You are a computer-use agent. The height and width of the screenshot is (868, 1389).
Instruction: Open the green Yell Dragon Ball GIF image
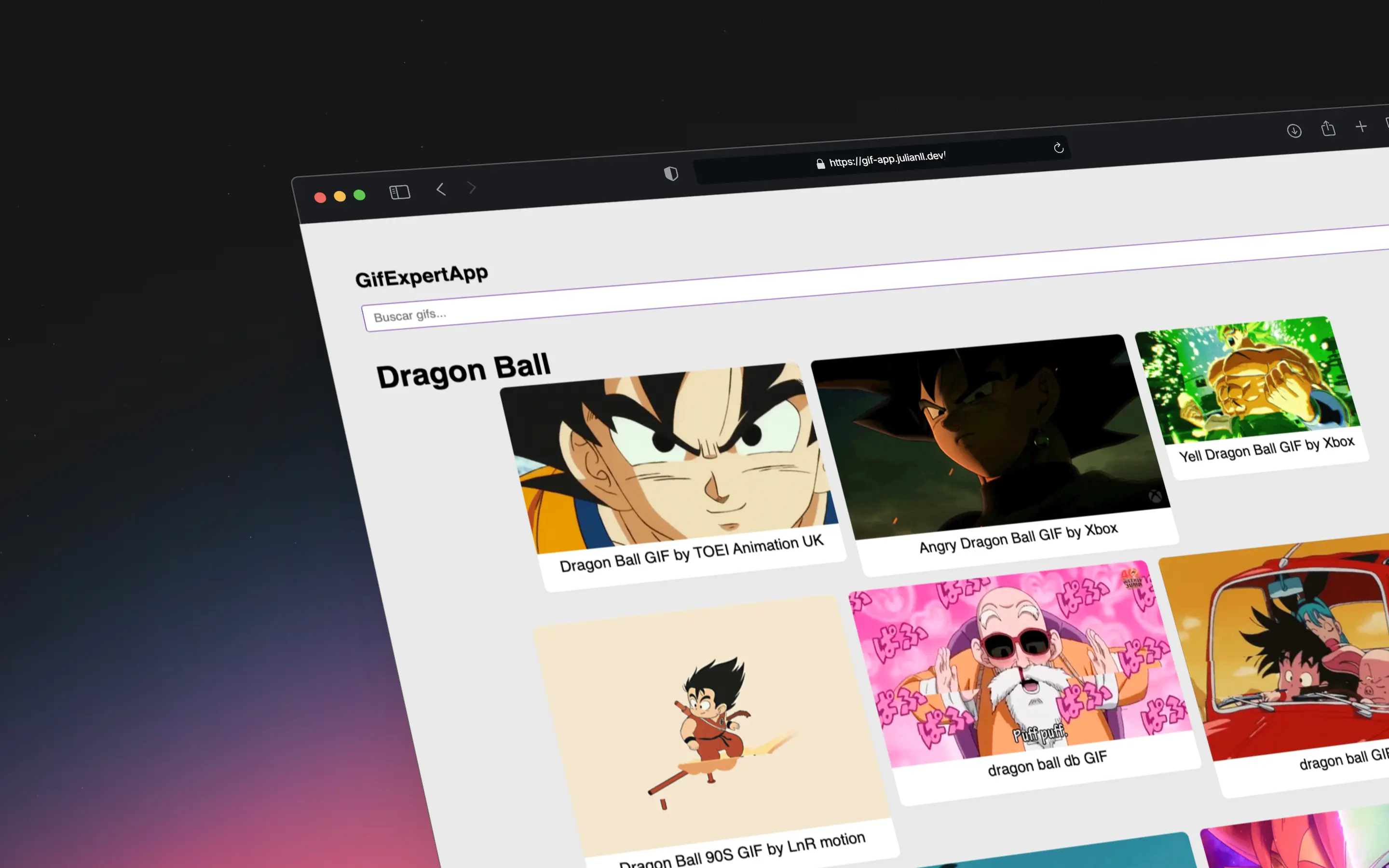[x=1247, y=380]
